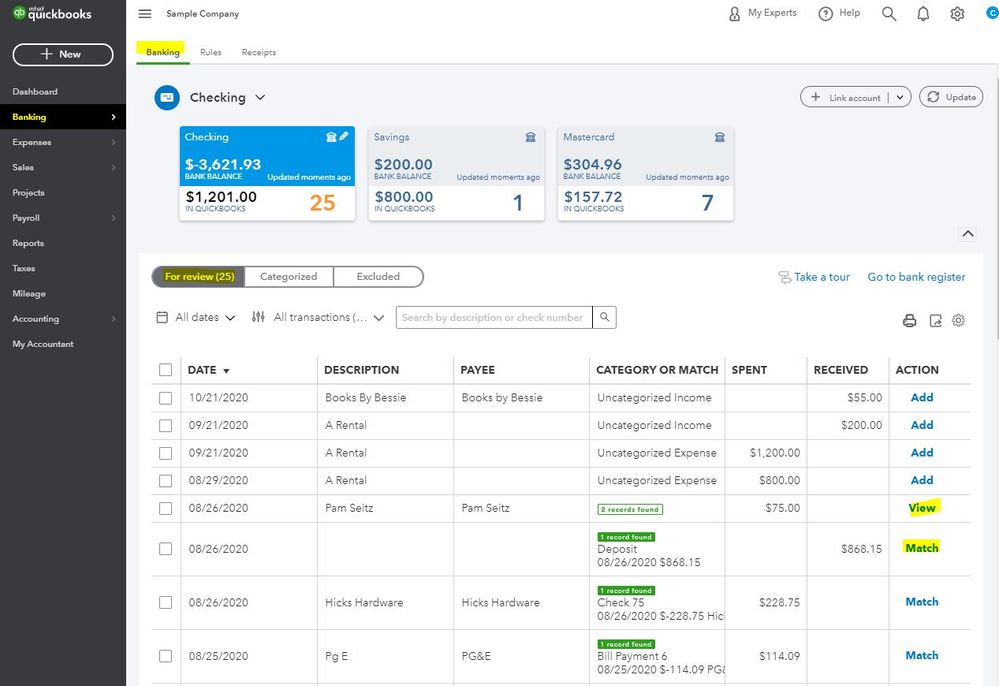The image size is (999, 686).
Task: Click View for the Pam Seitz row
Action: click(921, 508)
